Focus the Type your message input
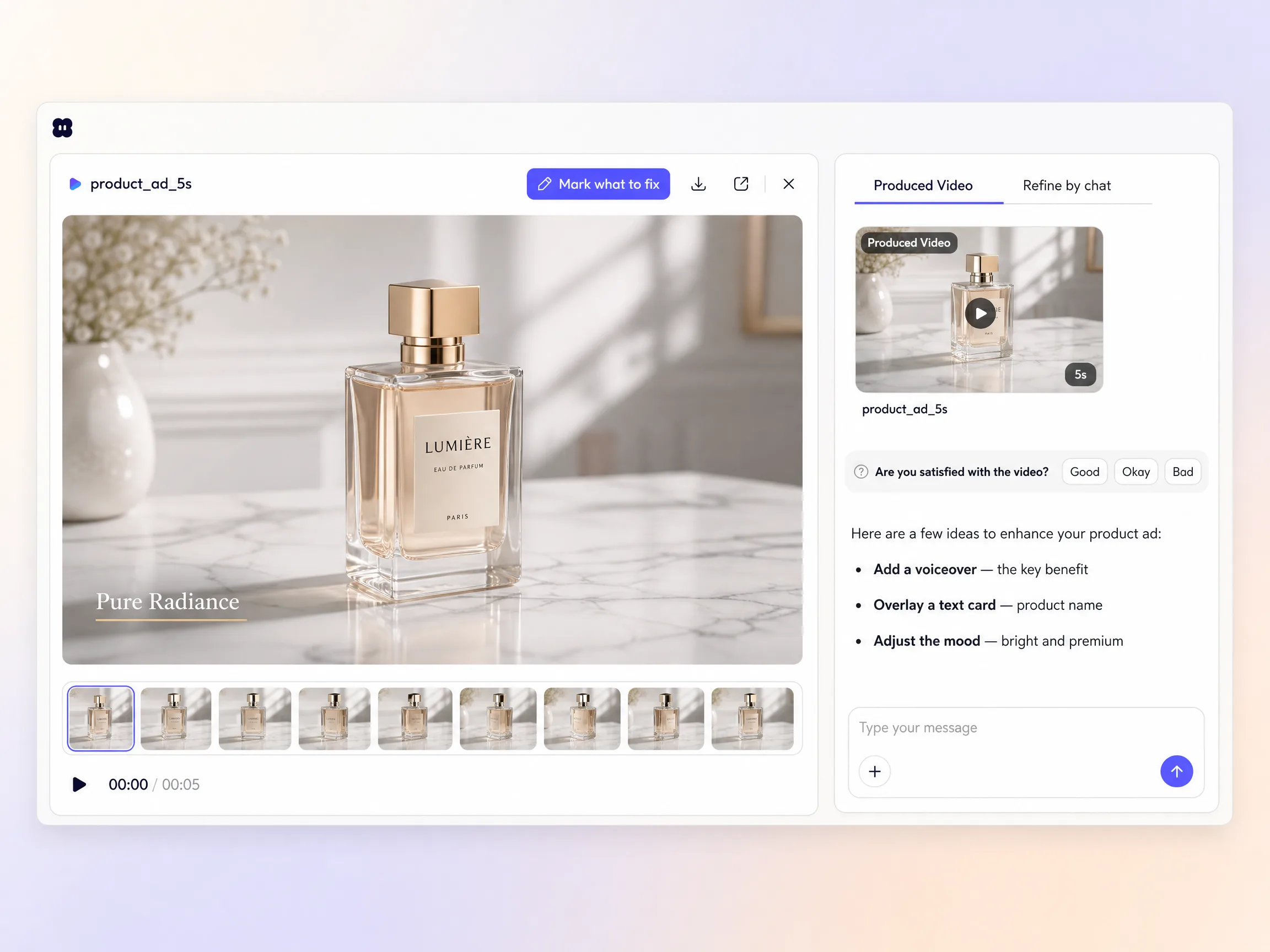The width and height of the screenshot is (1270, 952). click(x=1026, y=728)
